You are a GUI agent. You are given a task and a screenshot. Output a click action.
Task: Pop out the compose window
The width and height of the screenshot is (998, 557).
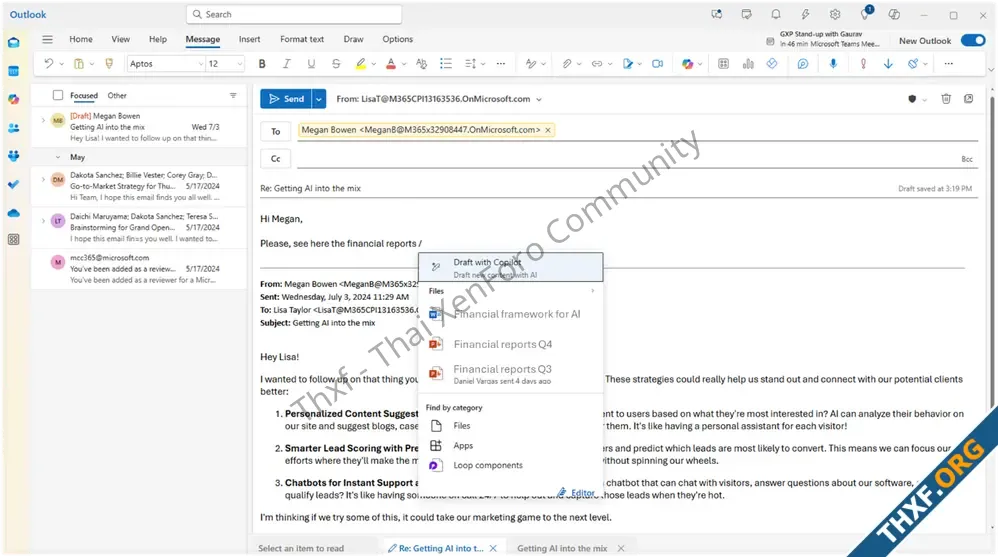tap(968, 99)
